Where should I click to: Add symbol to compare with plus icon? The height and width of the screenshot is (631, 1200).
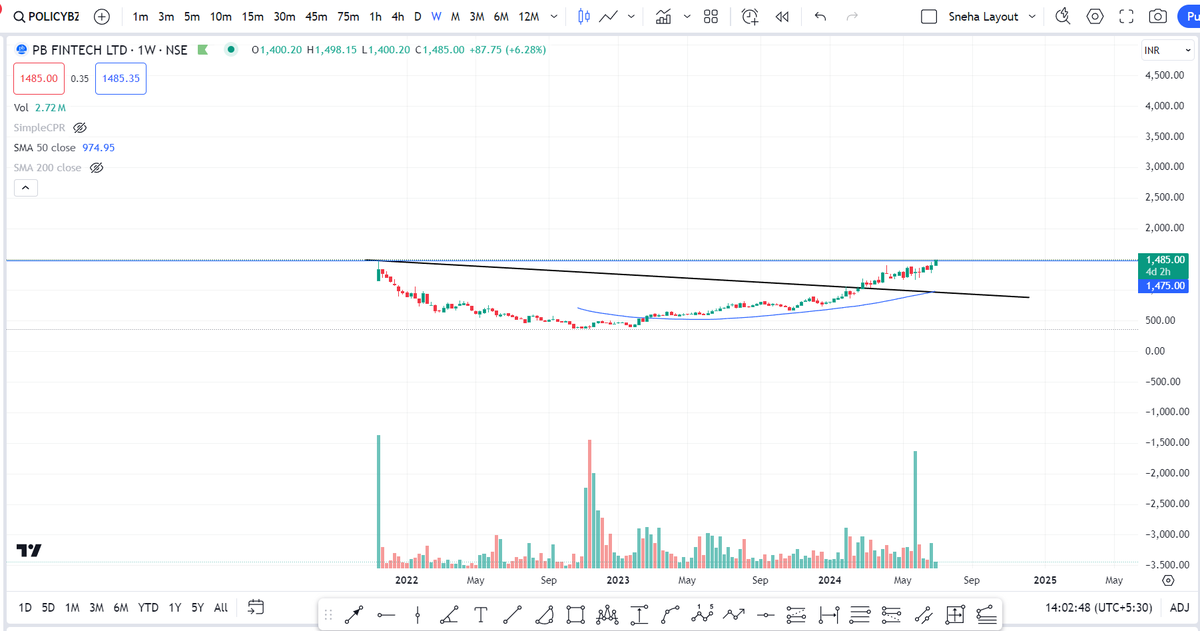[102, 17]
